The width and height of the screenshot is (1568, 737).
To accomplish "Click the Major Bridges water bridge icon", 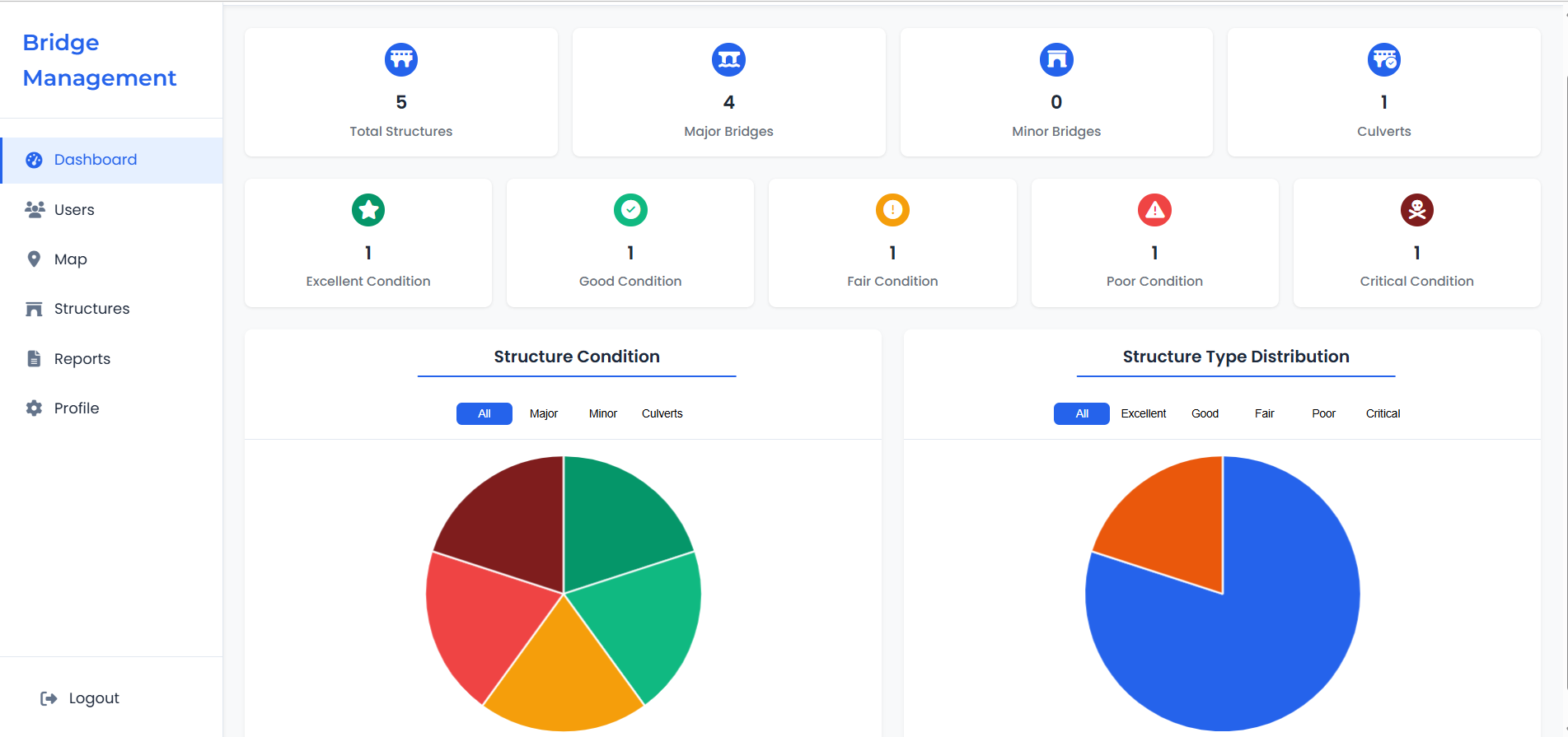I will click(728, 59).
